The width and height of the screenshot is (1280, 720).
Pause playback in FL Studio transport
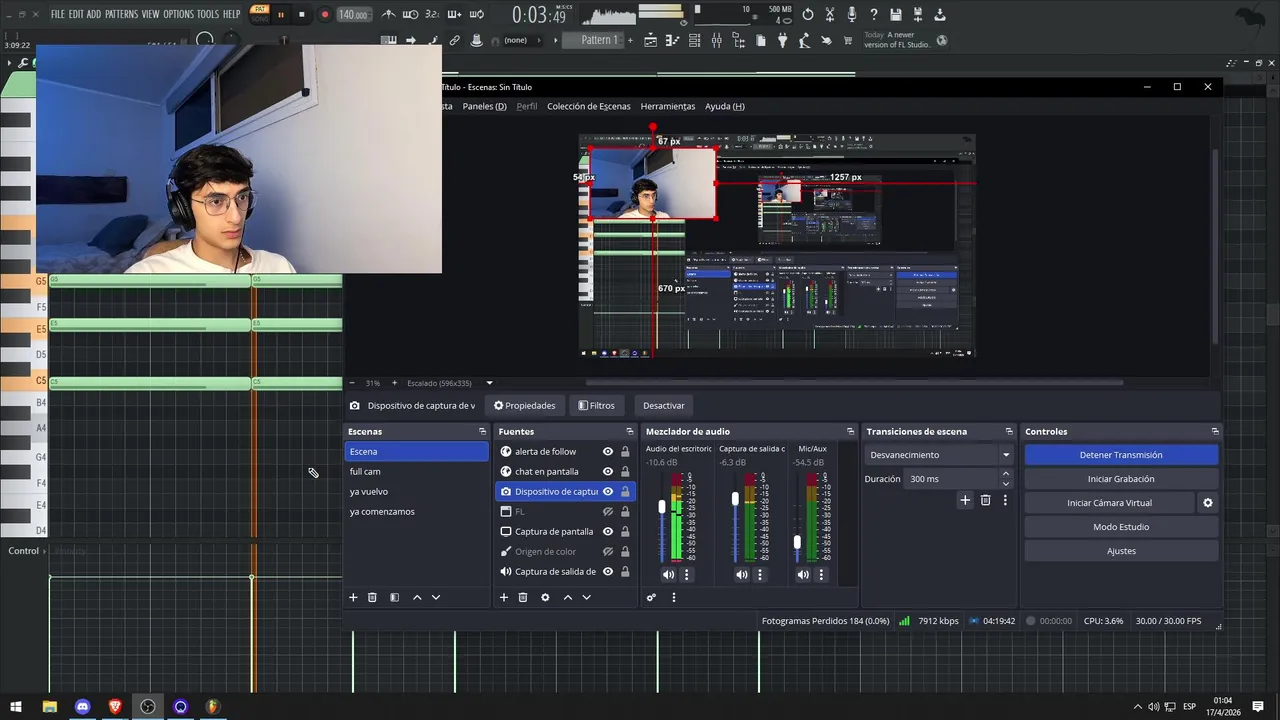[280, 14]
